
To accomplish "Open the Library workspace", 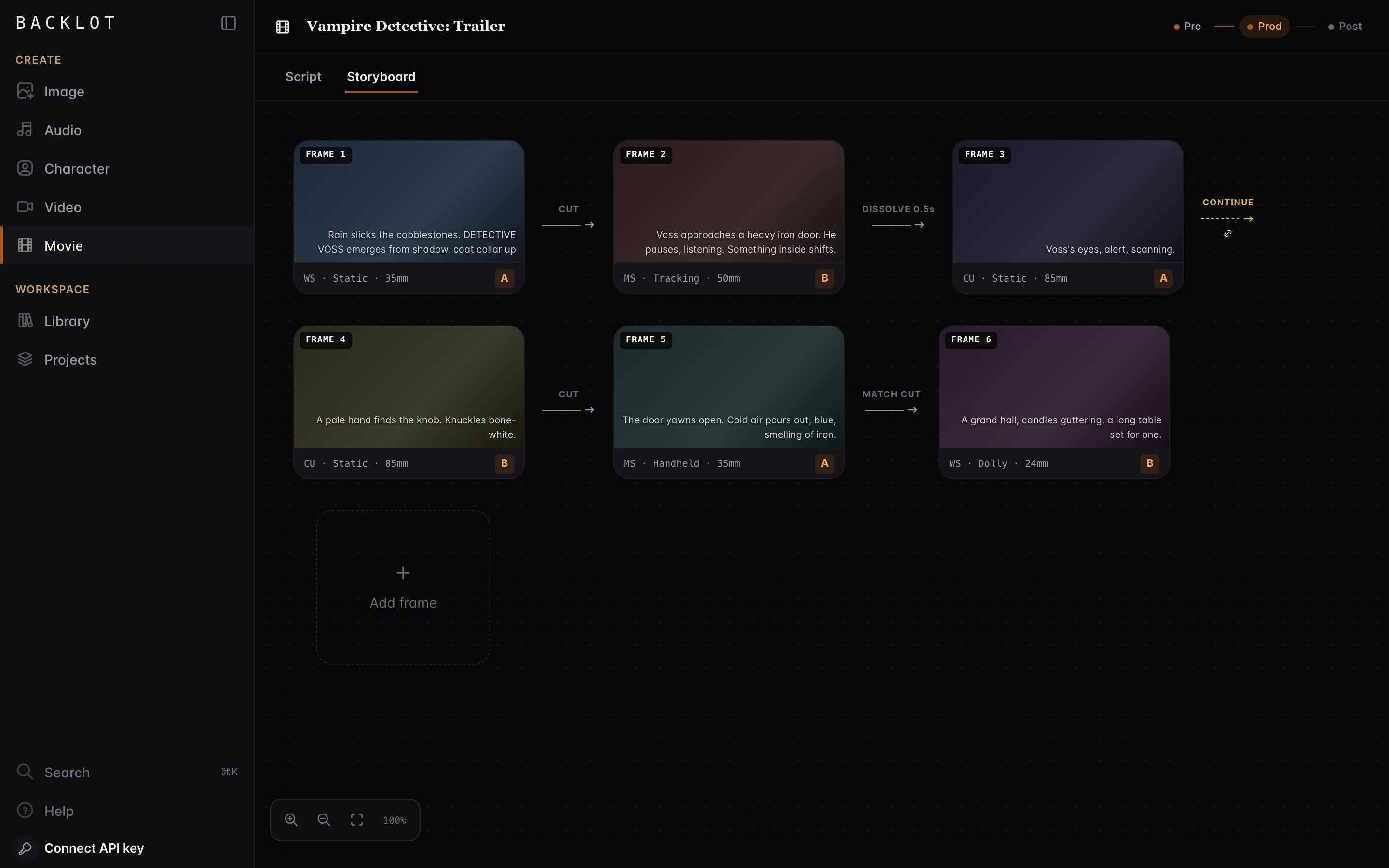I will pos(127,321).
